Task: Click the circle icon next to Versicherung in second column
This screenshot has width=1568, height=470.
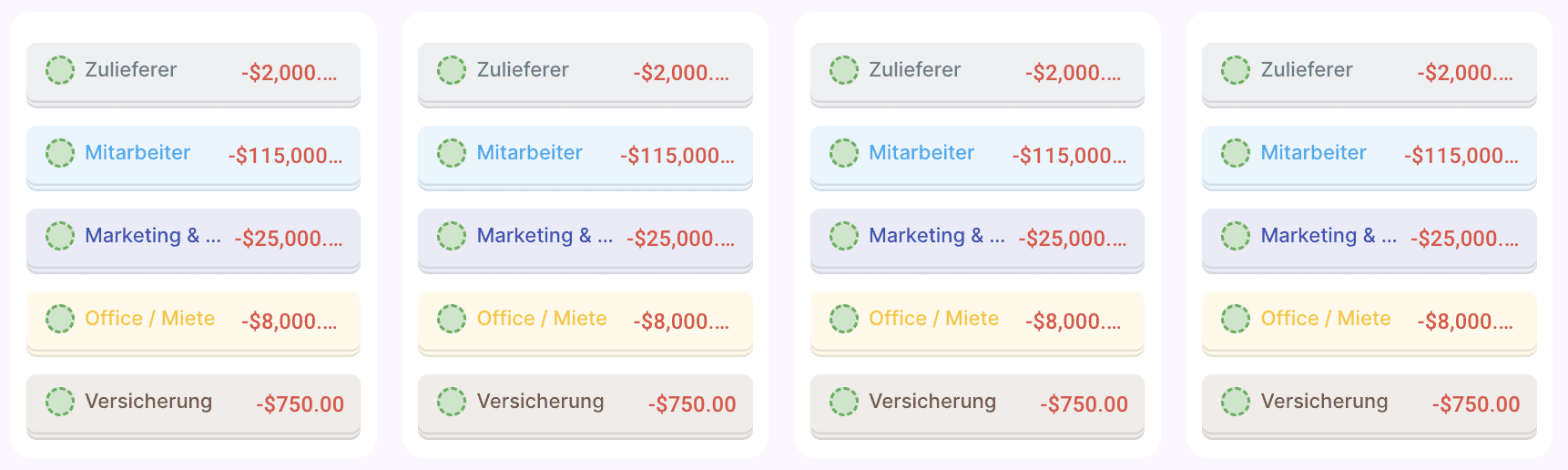Action: (x=452, y=402)
